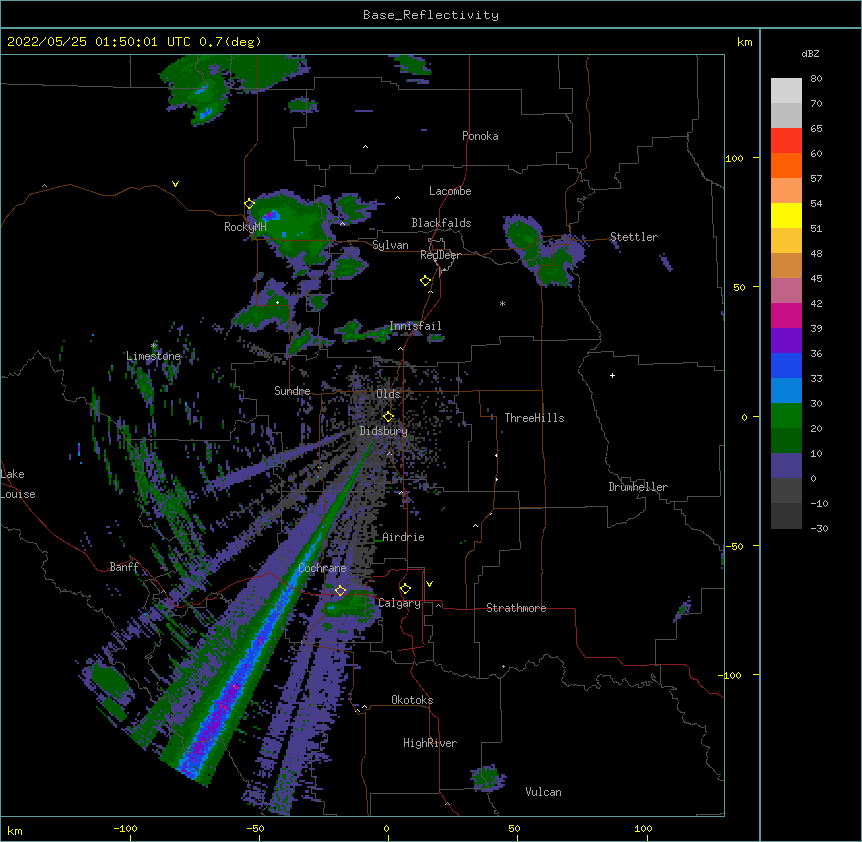Screen dimensions: 862x842
Task: Pick the purple 36-39 dBZ legend swatch
Action: (786, 341)
